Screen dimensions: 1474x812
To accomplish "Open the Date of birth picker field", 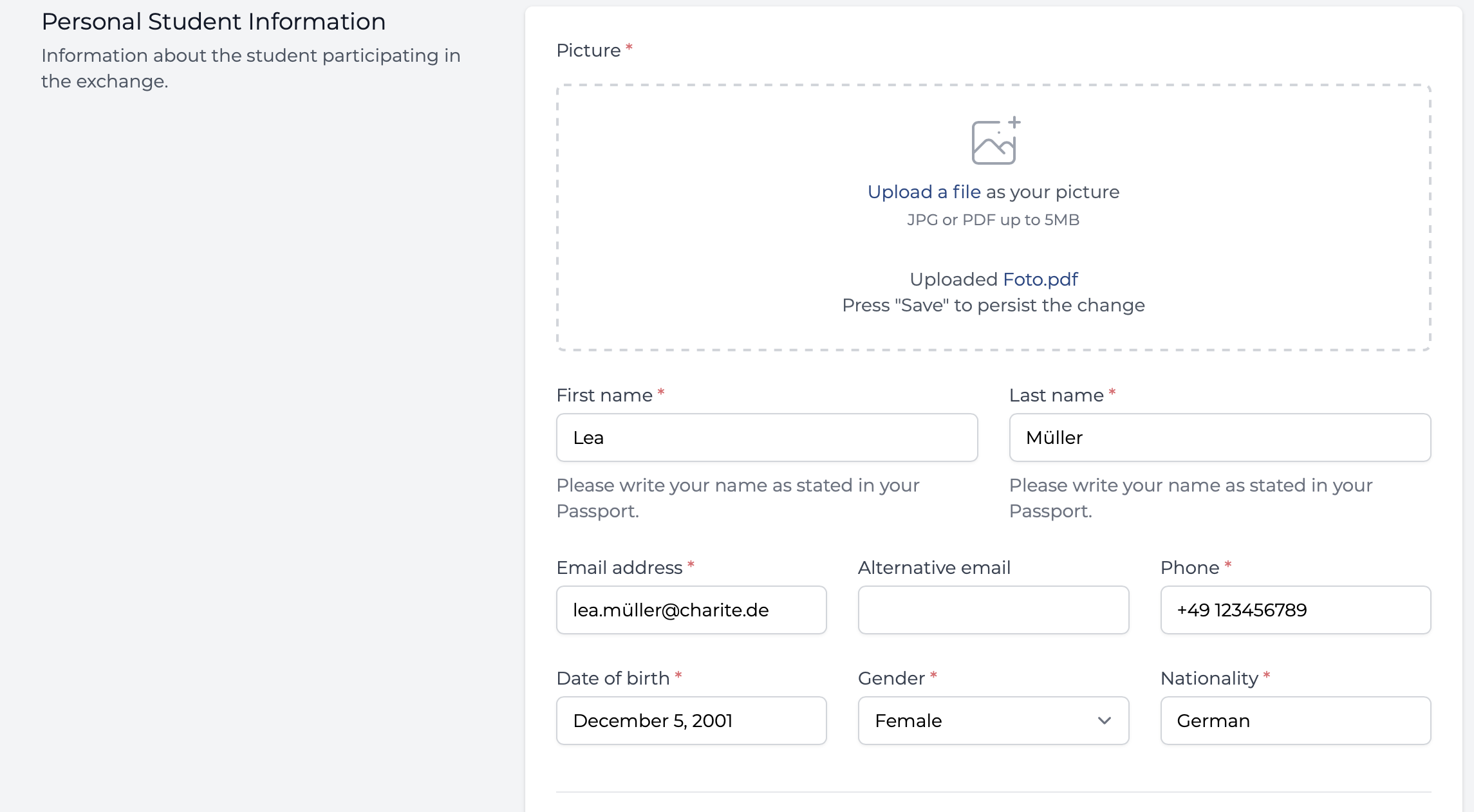I will [691, 721].
